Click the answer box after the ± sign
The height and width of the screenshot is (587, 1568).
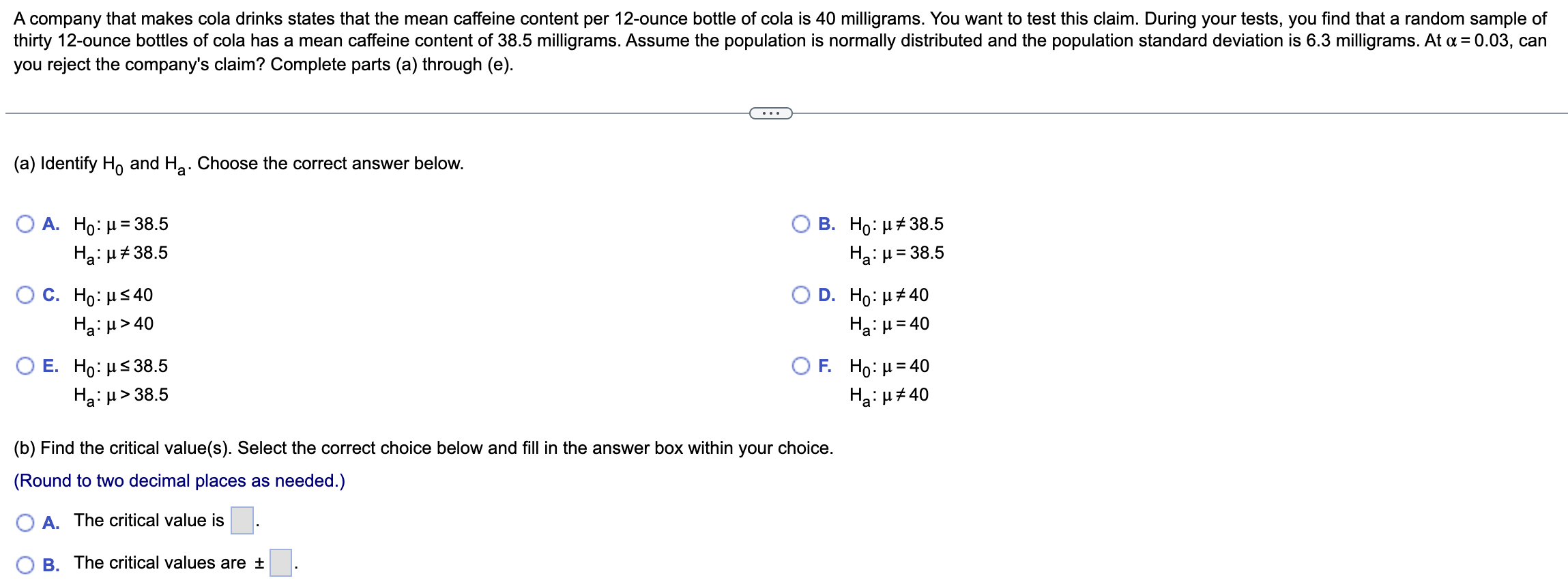coord(280,562)
